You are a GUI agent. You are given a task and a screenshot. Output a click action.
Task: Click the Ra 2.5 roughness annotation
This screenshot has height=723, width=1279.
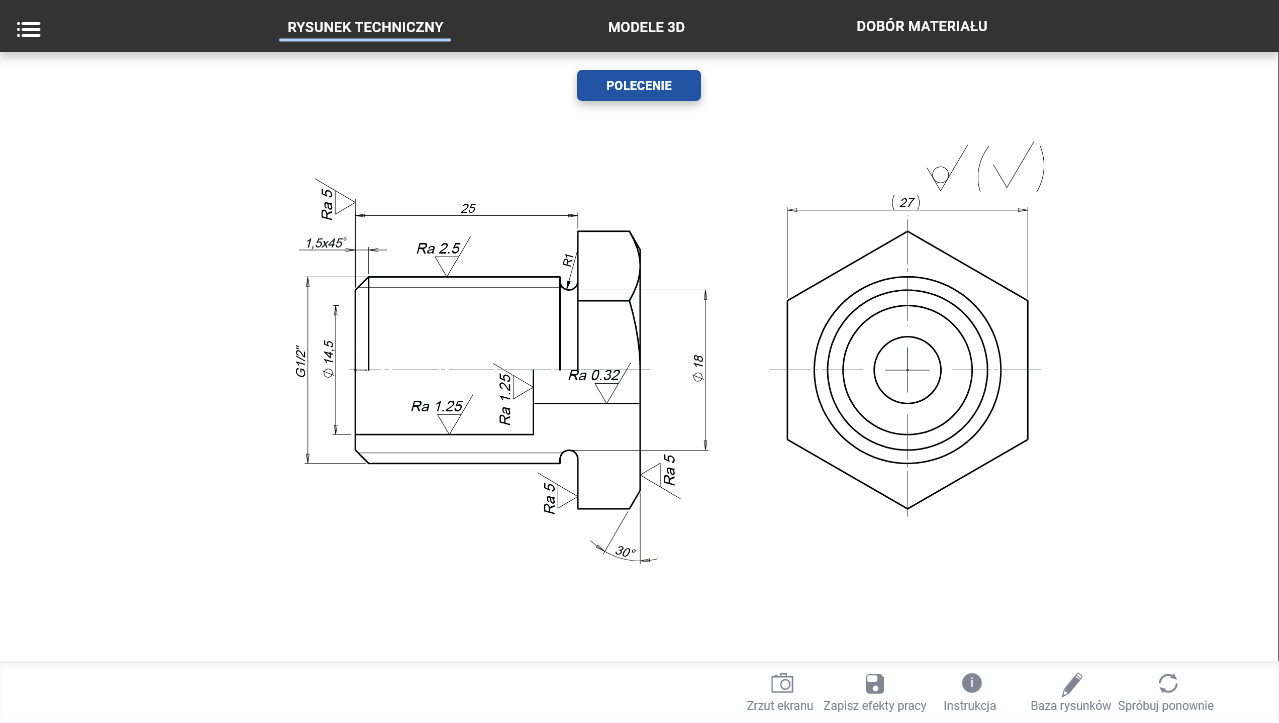coord(438,249)
